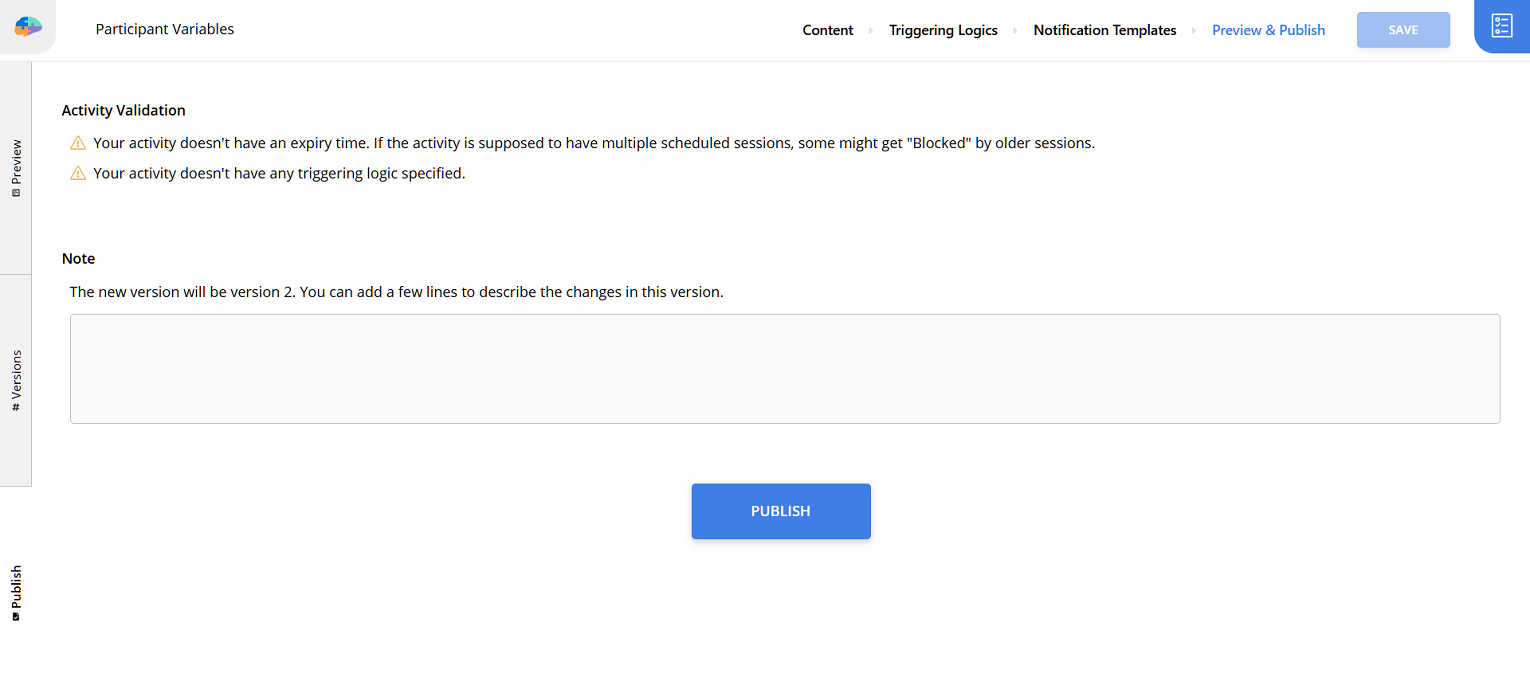1530x697 pixels.
Task: Click the breadcrumb arrow after Notification Templates
Action: [x=1194, y=30]
